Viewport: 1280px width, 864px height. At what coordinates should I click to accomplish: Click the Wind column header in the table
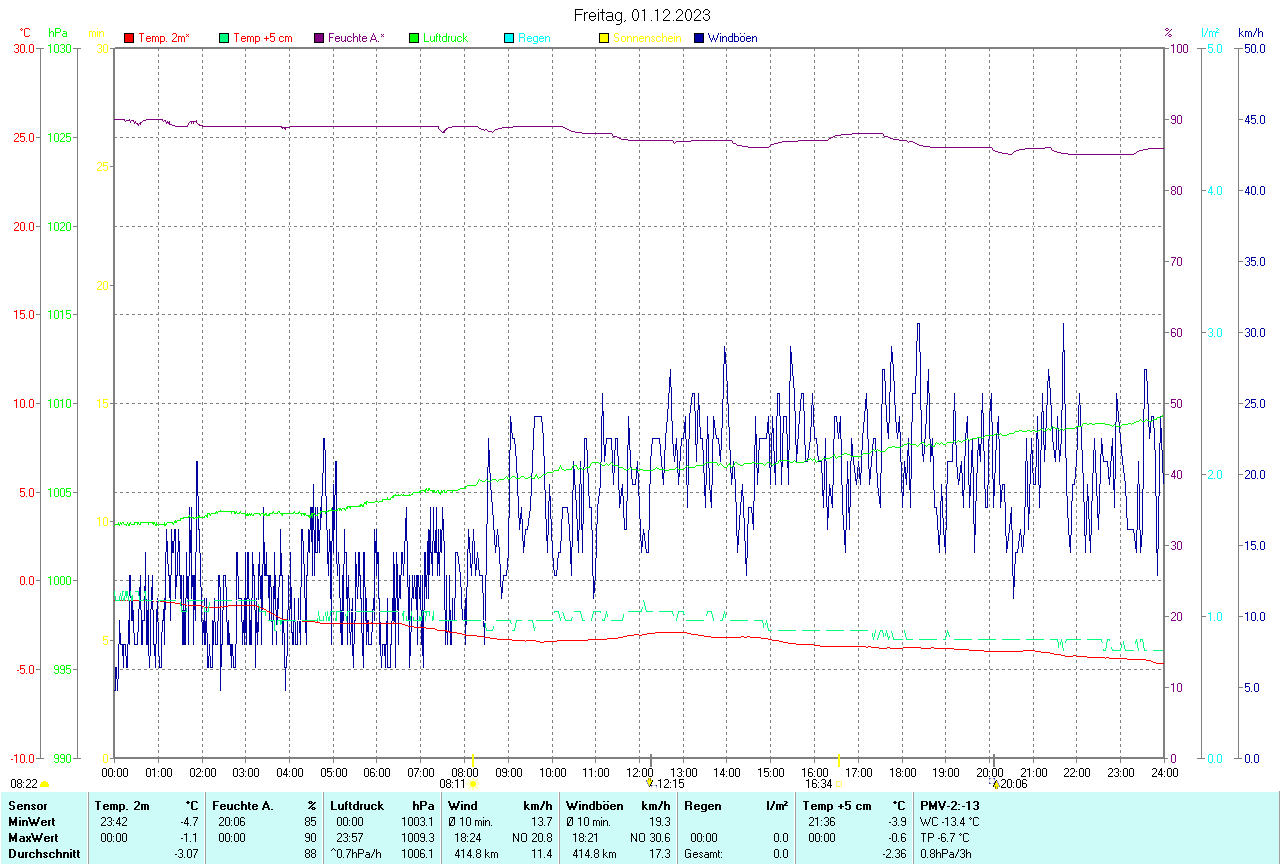click(462, 806)
